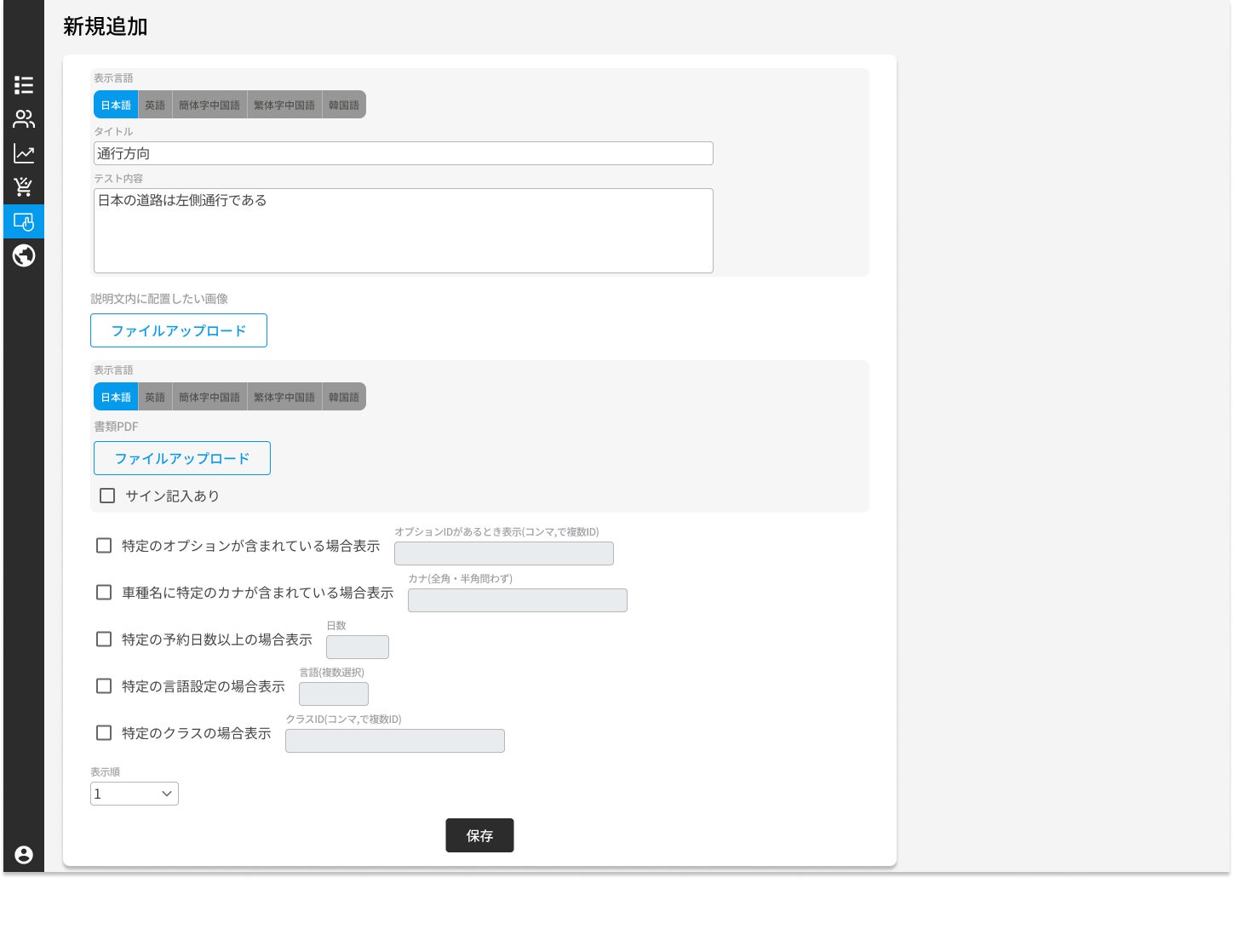Tick 特定の予約日数以上の場合表示 checkbox
The width and height of the screenshot is (1233, 952).
104,639
